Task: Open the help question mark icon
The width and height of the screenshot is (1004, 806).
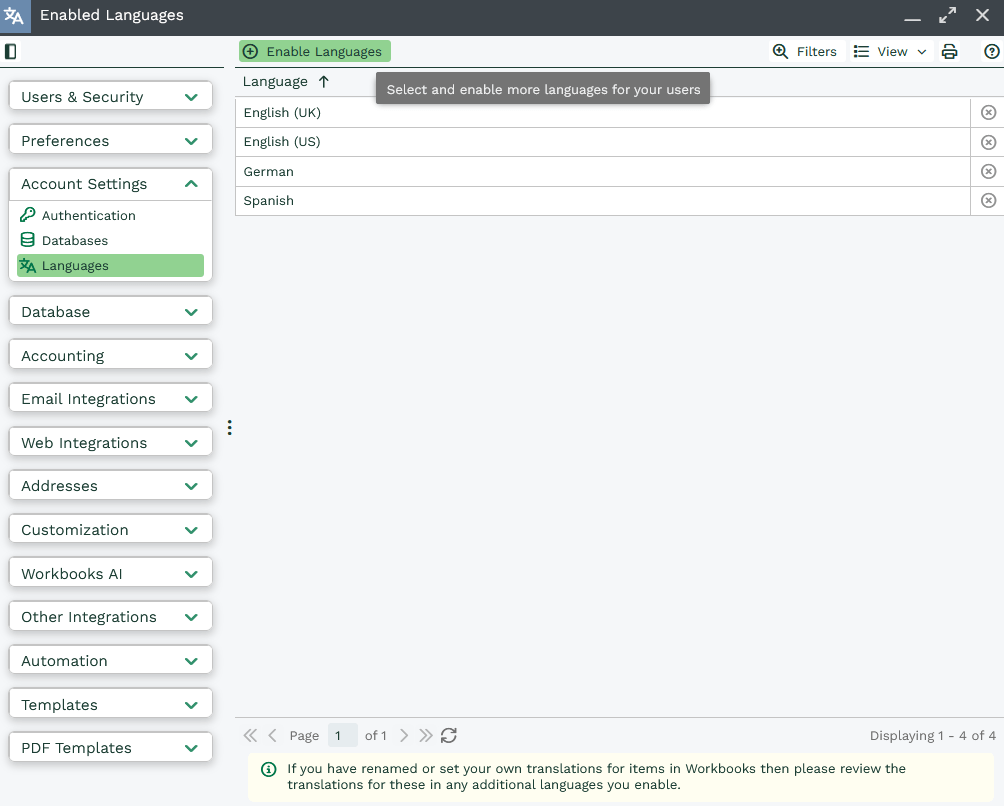Action: 991,52
